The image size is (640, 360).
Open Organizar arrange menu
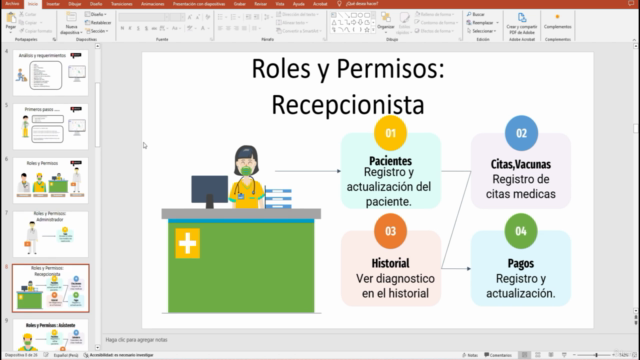(386, 21)
